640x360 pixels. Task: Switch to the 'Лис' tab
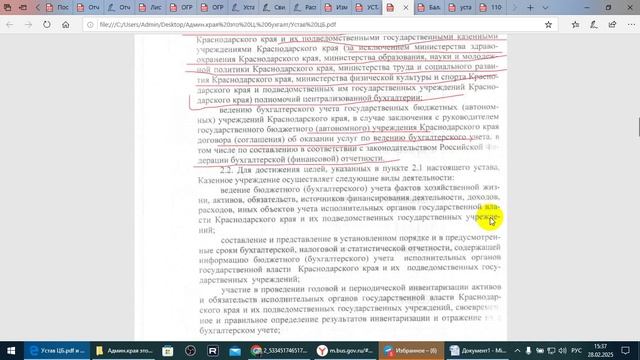coord(151,7)
